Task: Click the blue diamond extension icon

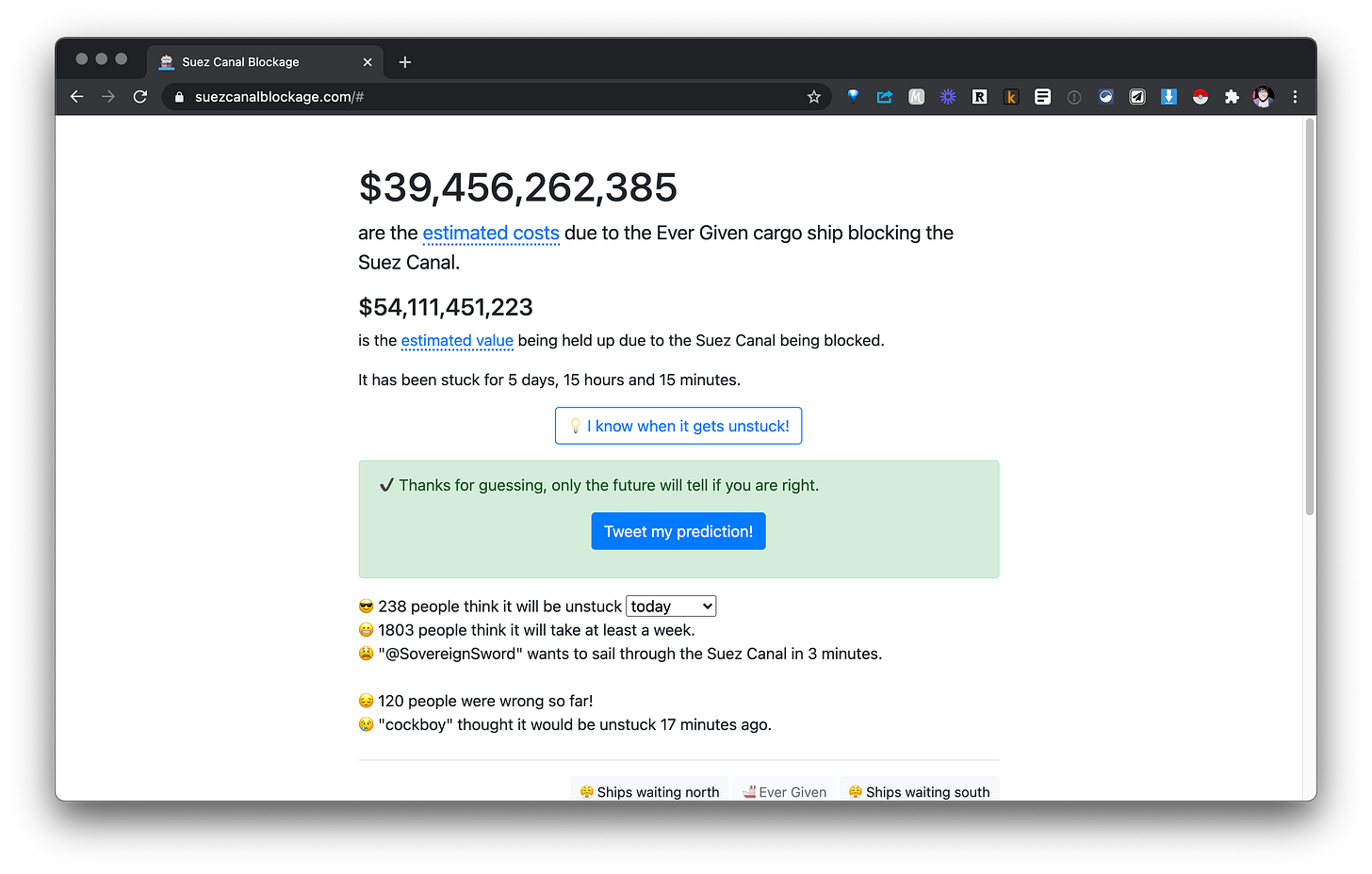Action: 853,96
